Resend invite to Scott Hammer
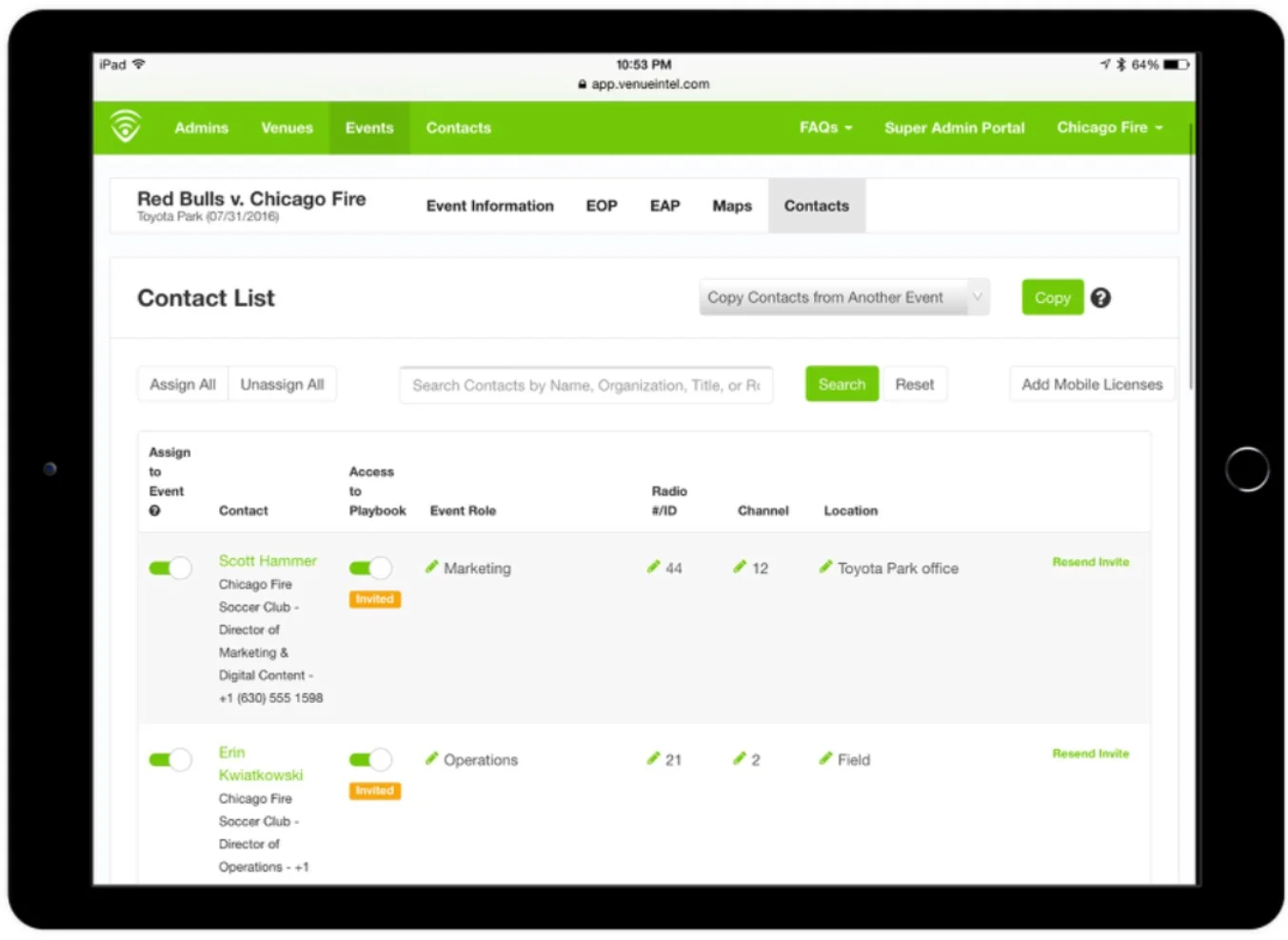The width and height of the screenshot is (1288, 940). click(1091, 562)
